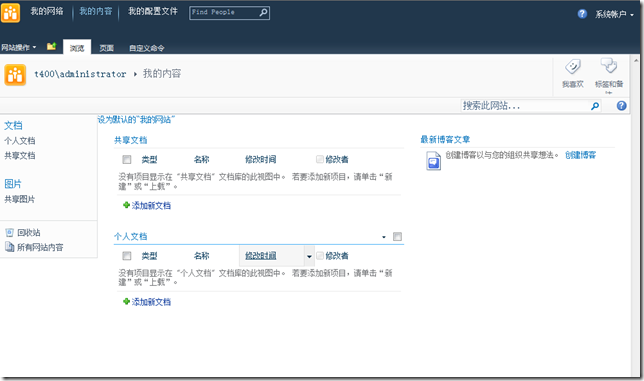
Task: Click the 所有网站内容 document icon
Action: click(9, 247)
